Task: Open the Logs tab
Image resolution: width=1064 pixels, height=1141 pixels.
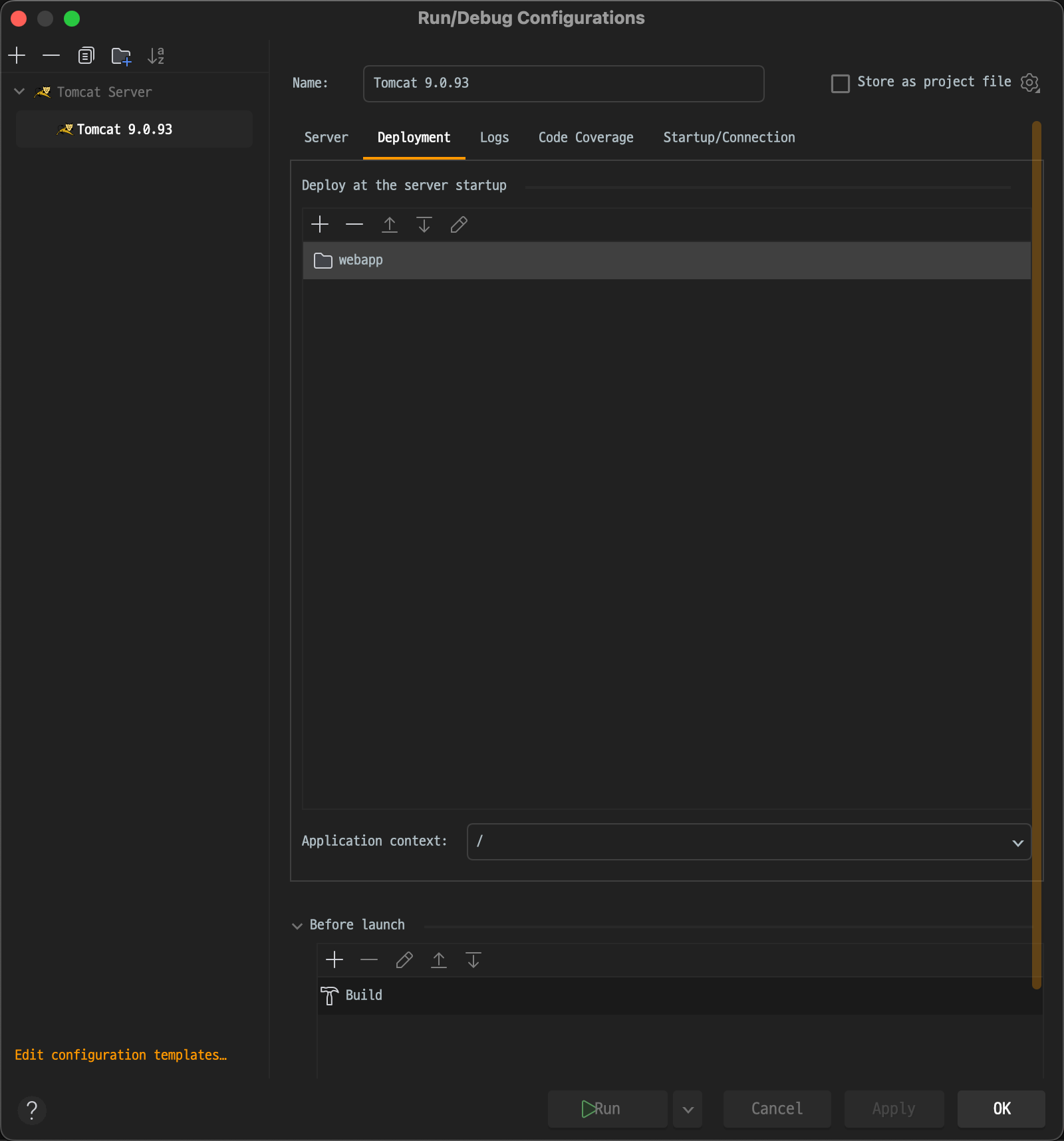Action: click(494, 138)
